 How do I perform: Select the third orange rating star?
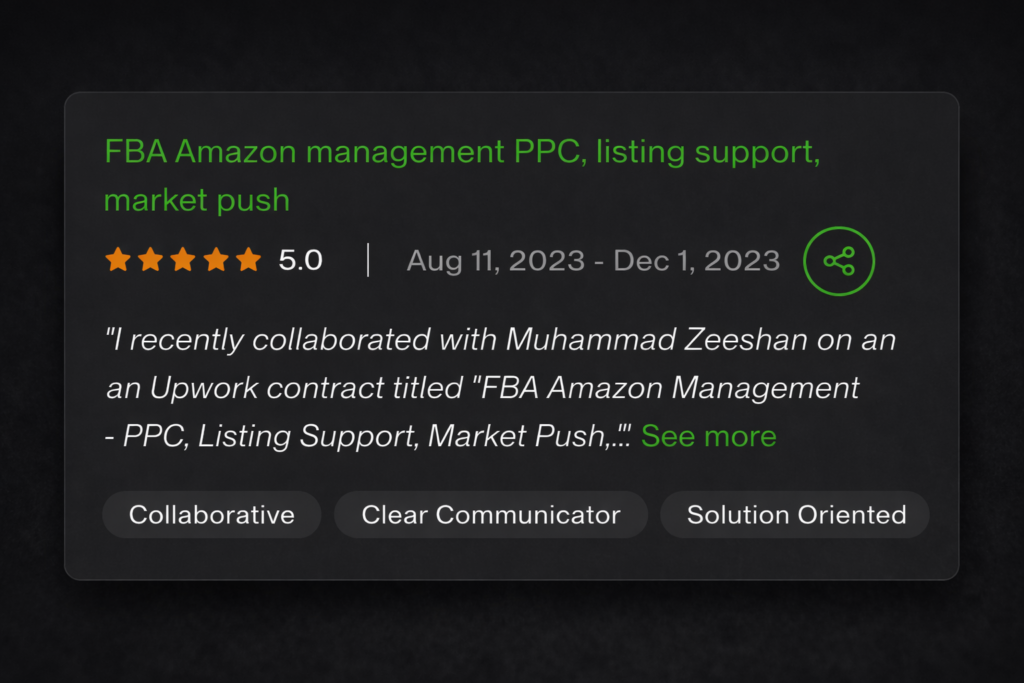[x=183, y=261]
